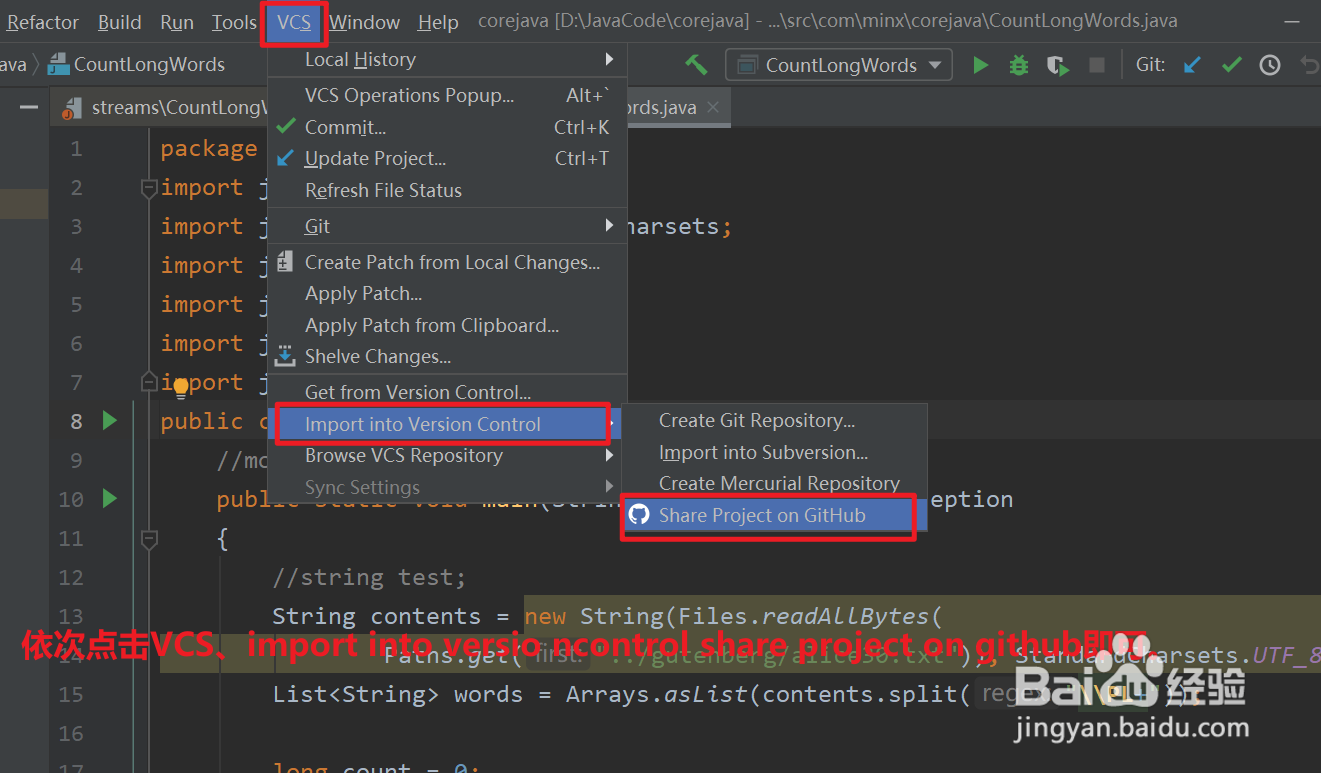Expand the Git submenu
The image size is (1321, 773).
448,226
